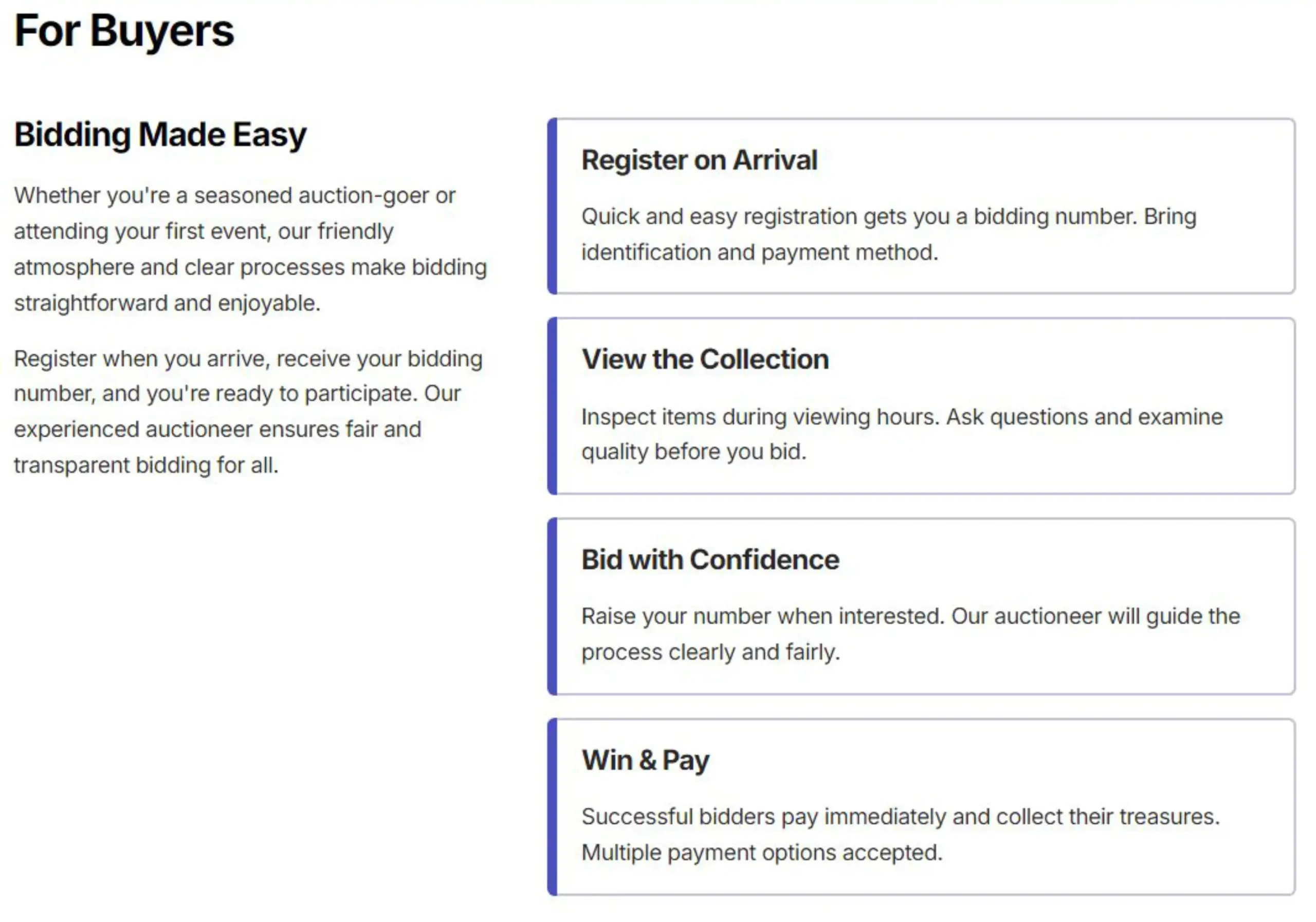
Task: Click the For Buyers page heading
Action: 124,31
